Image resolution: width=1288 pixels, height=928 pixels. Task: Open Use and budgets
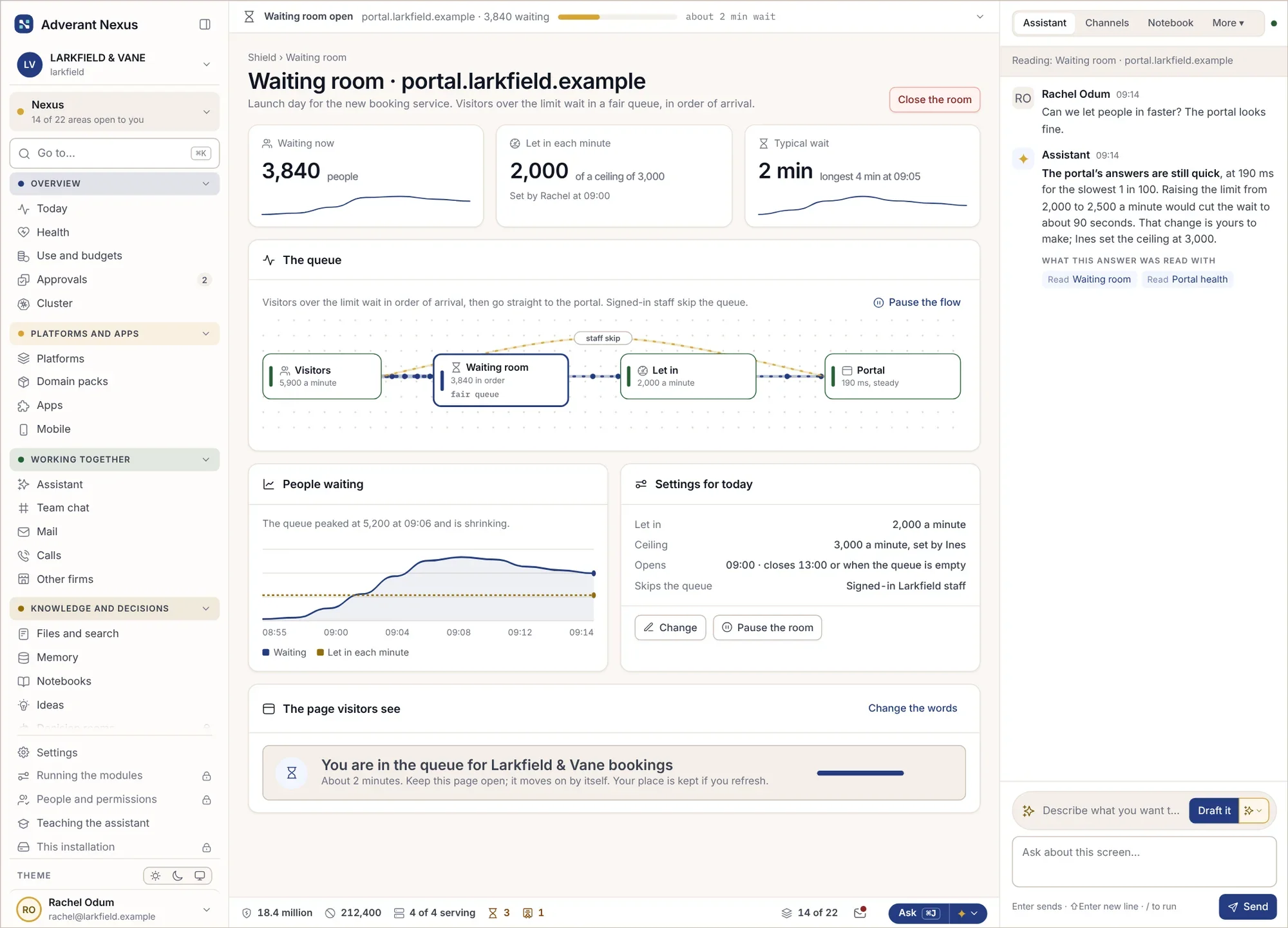(x=115, y=256)
